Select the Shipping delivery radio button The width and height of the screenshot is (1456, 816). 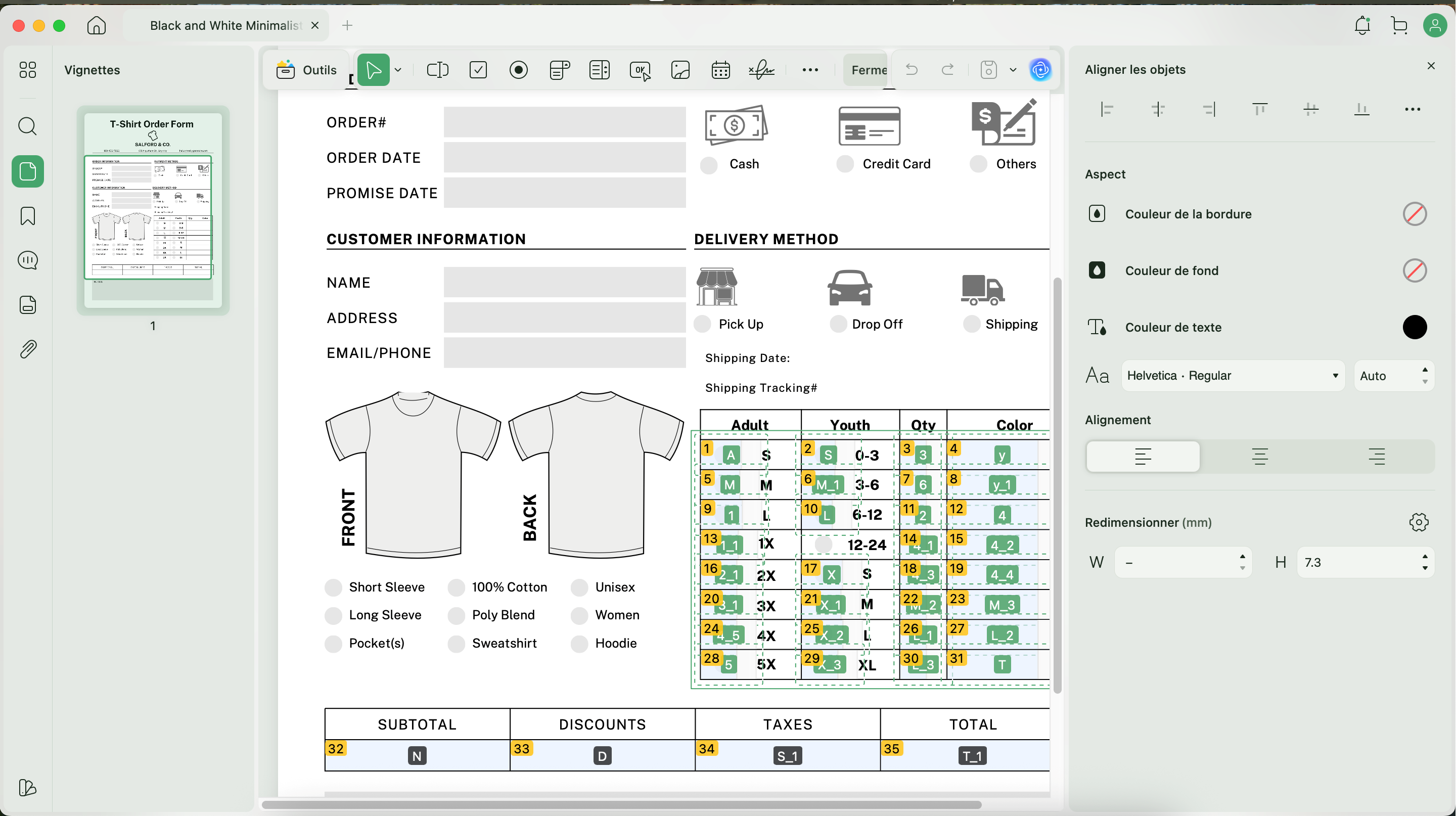[972, 325]
